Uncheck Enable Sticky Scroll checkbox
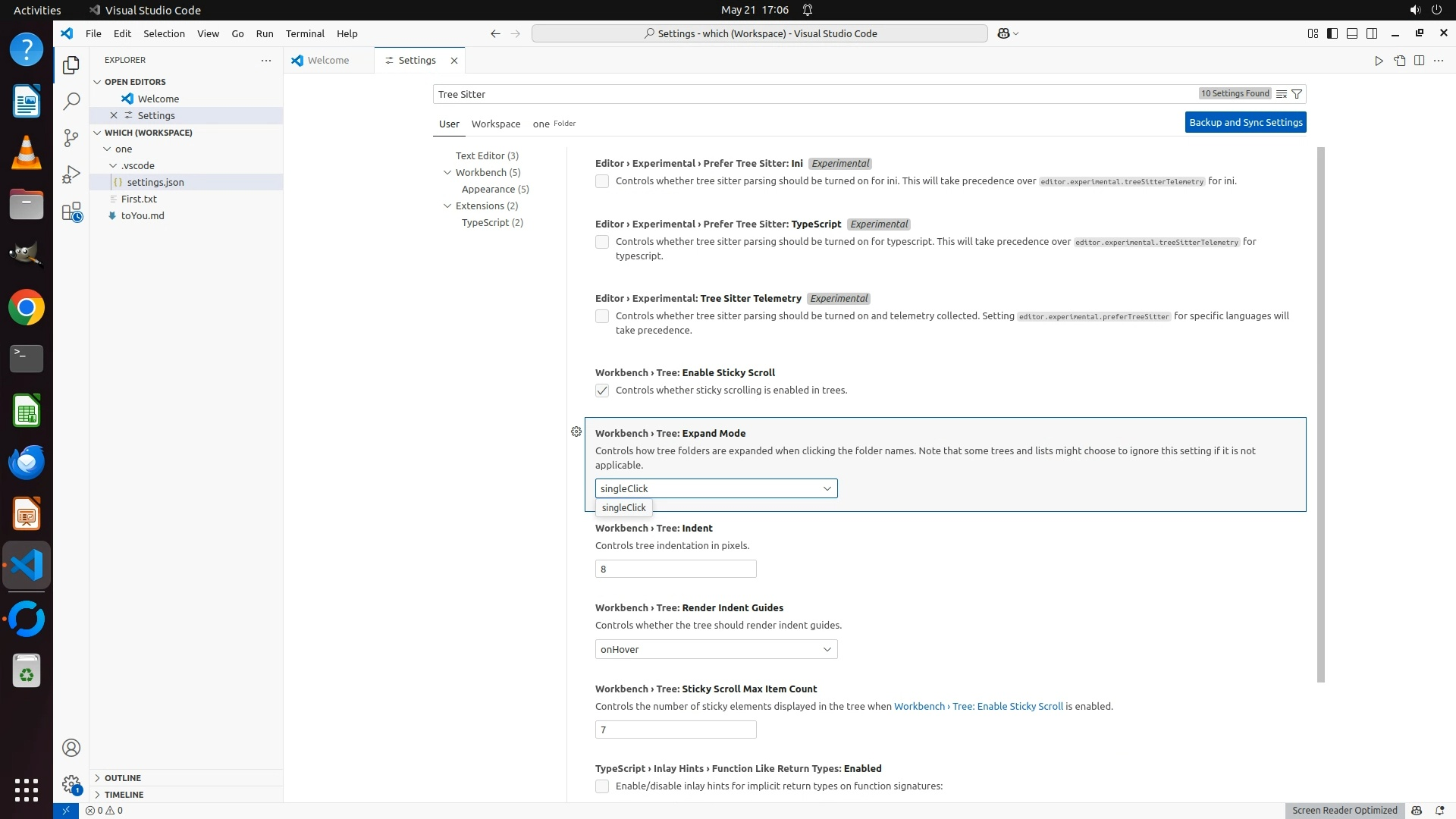Screen dimensions: 1456x819 tap(602, 391)
